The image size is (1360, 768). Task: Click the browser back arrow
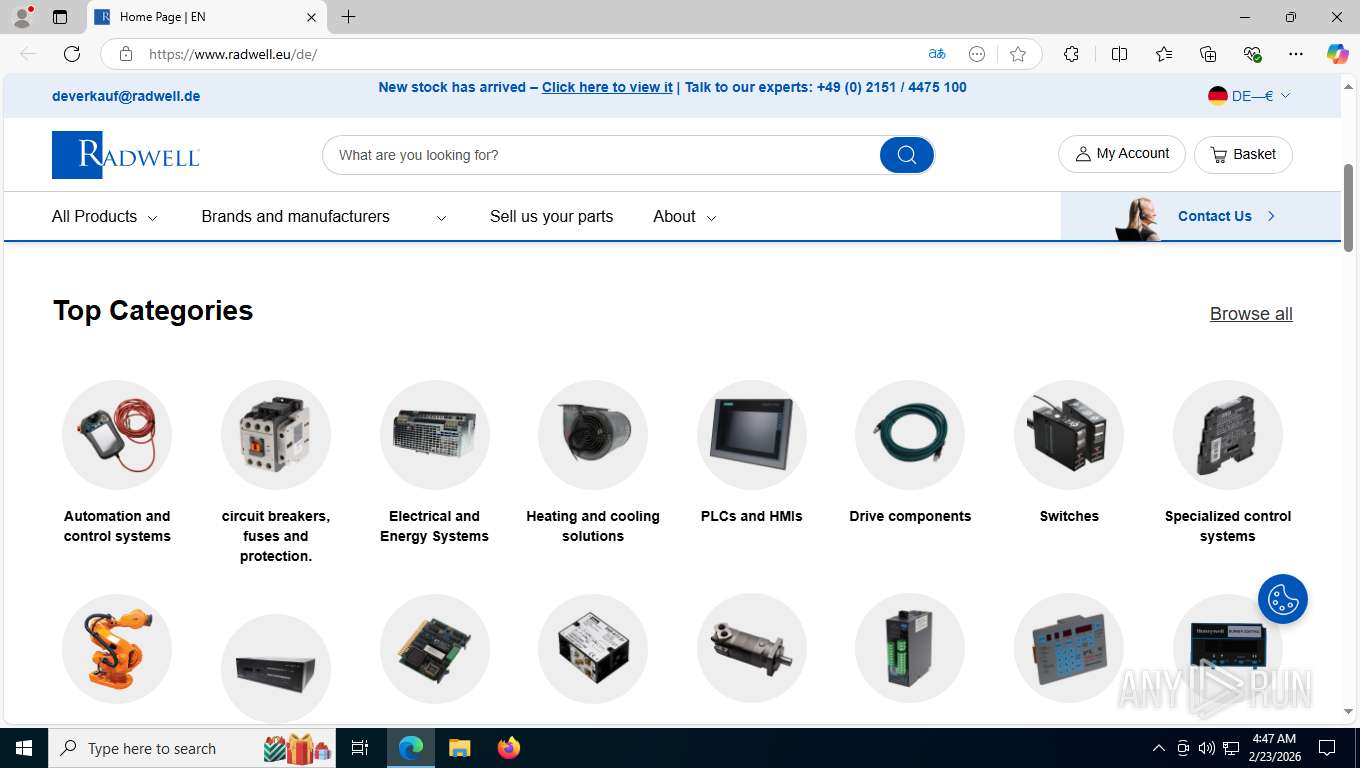[28, 54]
